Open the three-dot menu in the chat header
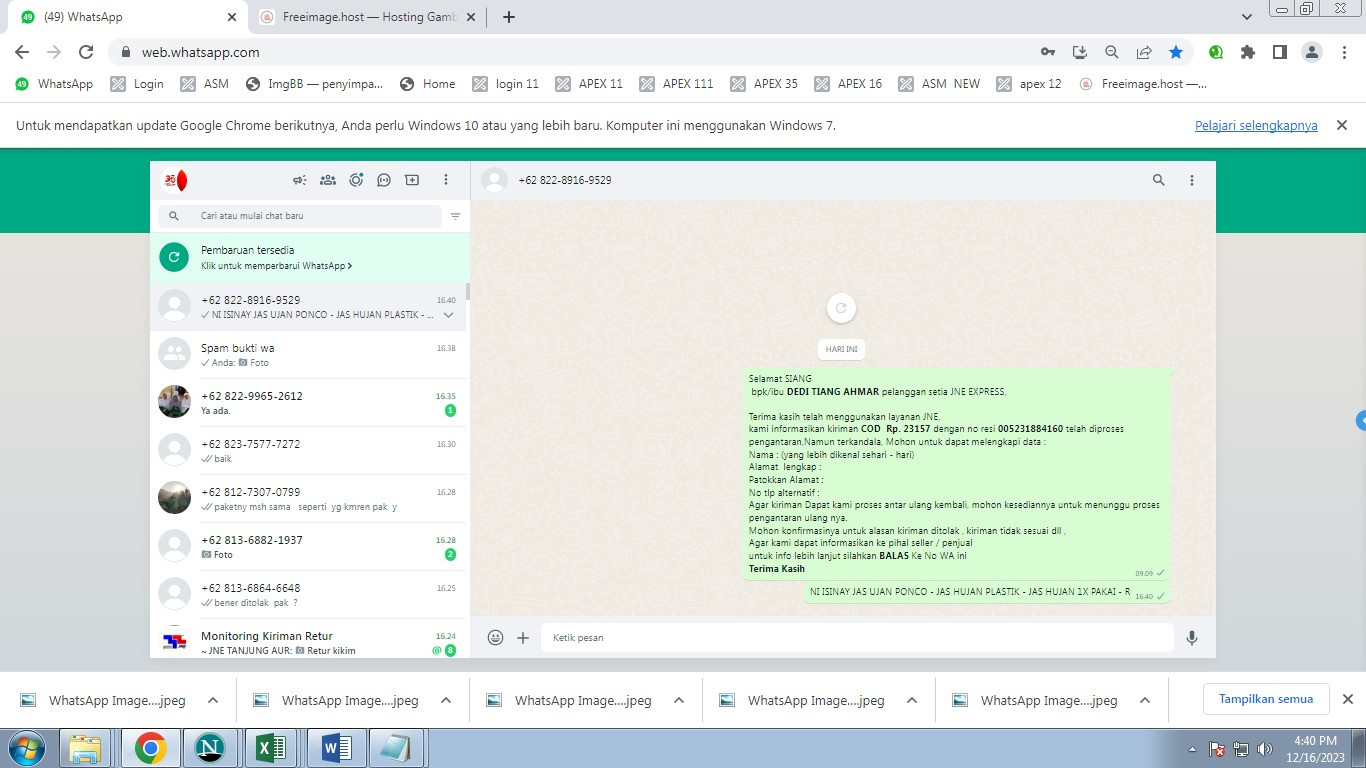This screenshot has height=768, width=1366. (1192, 180)
